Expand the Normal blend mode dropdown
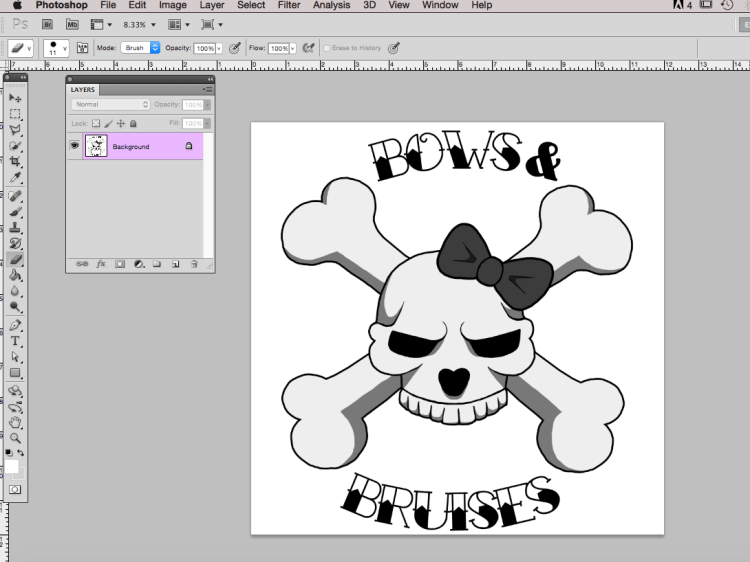The image size is (750, 562). pyautogui.click(x=110, y=104)
